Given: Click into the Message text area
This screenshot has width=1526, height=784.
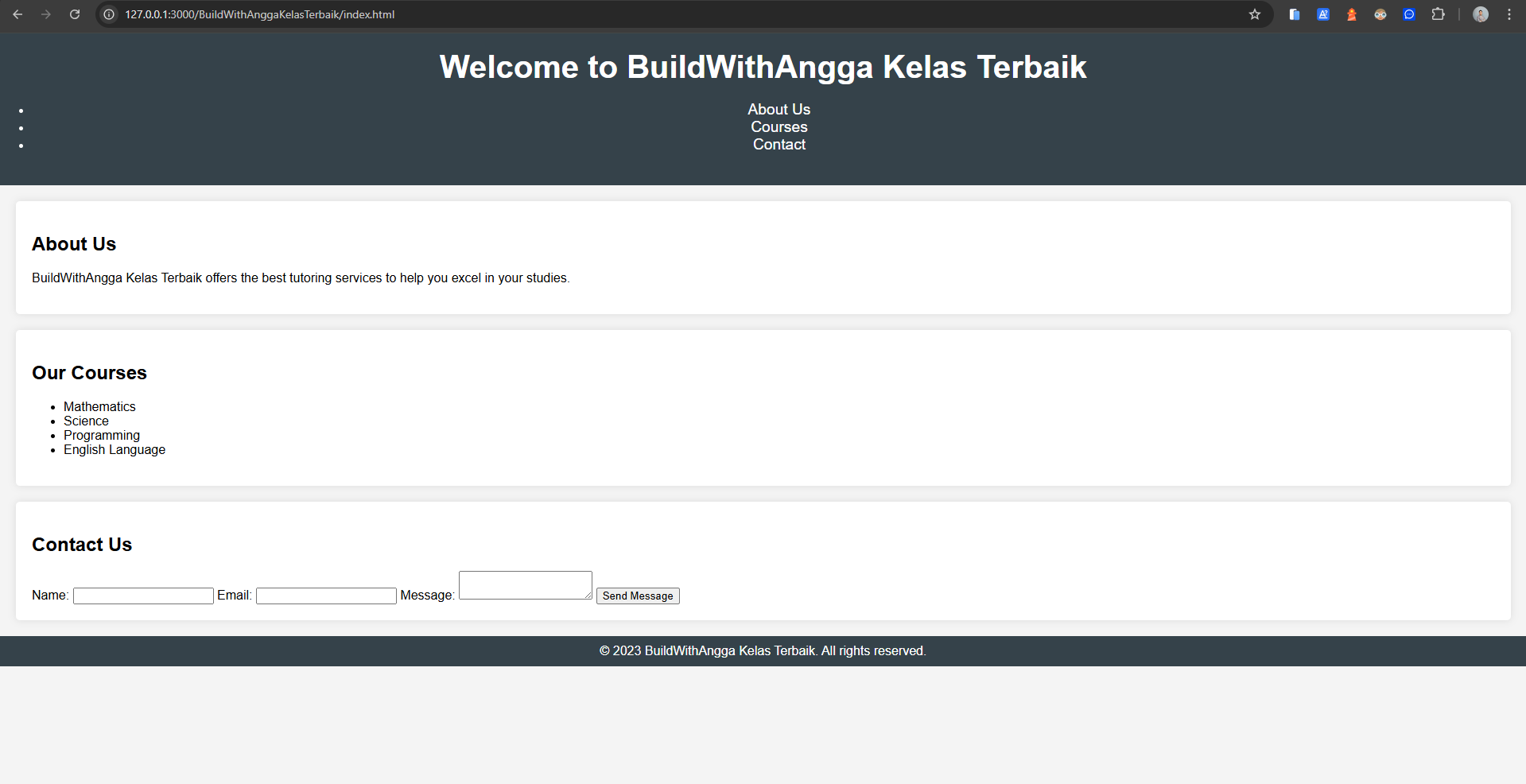Looking at the screenshot, I should tap(526, 585).
